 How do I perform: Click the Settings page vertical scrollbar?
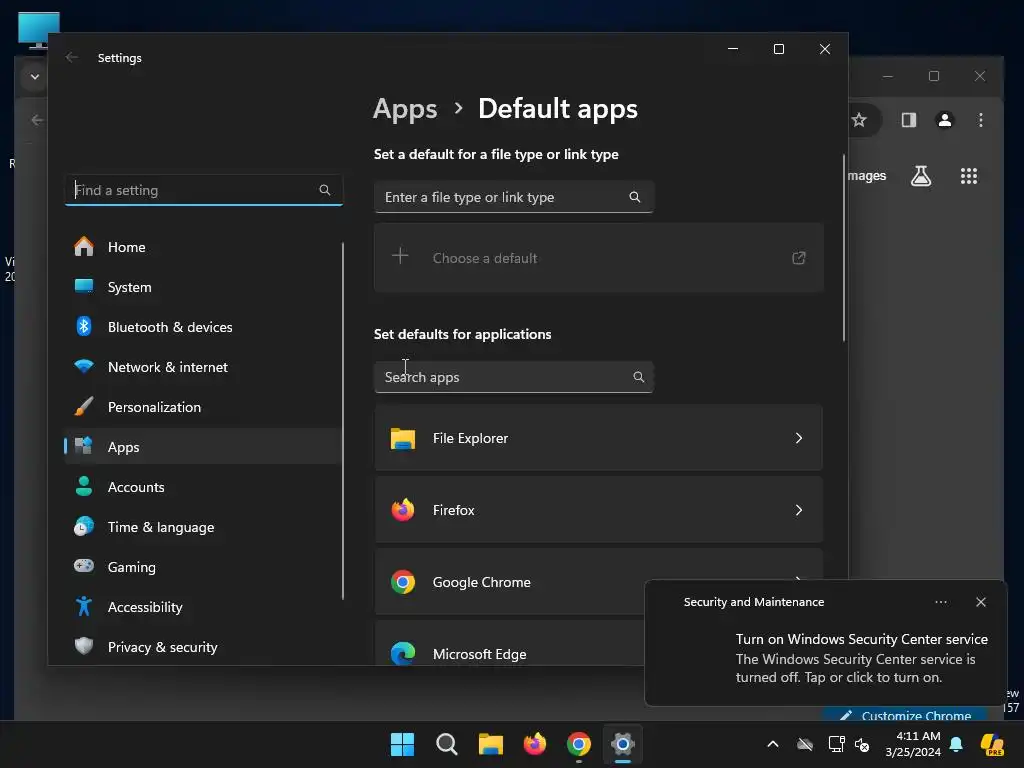(844, 248)
